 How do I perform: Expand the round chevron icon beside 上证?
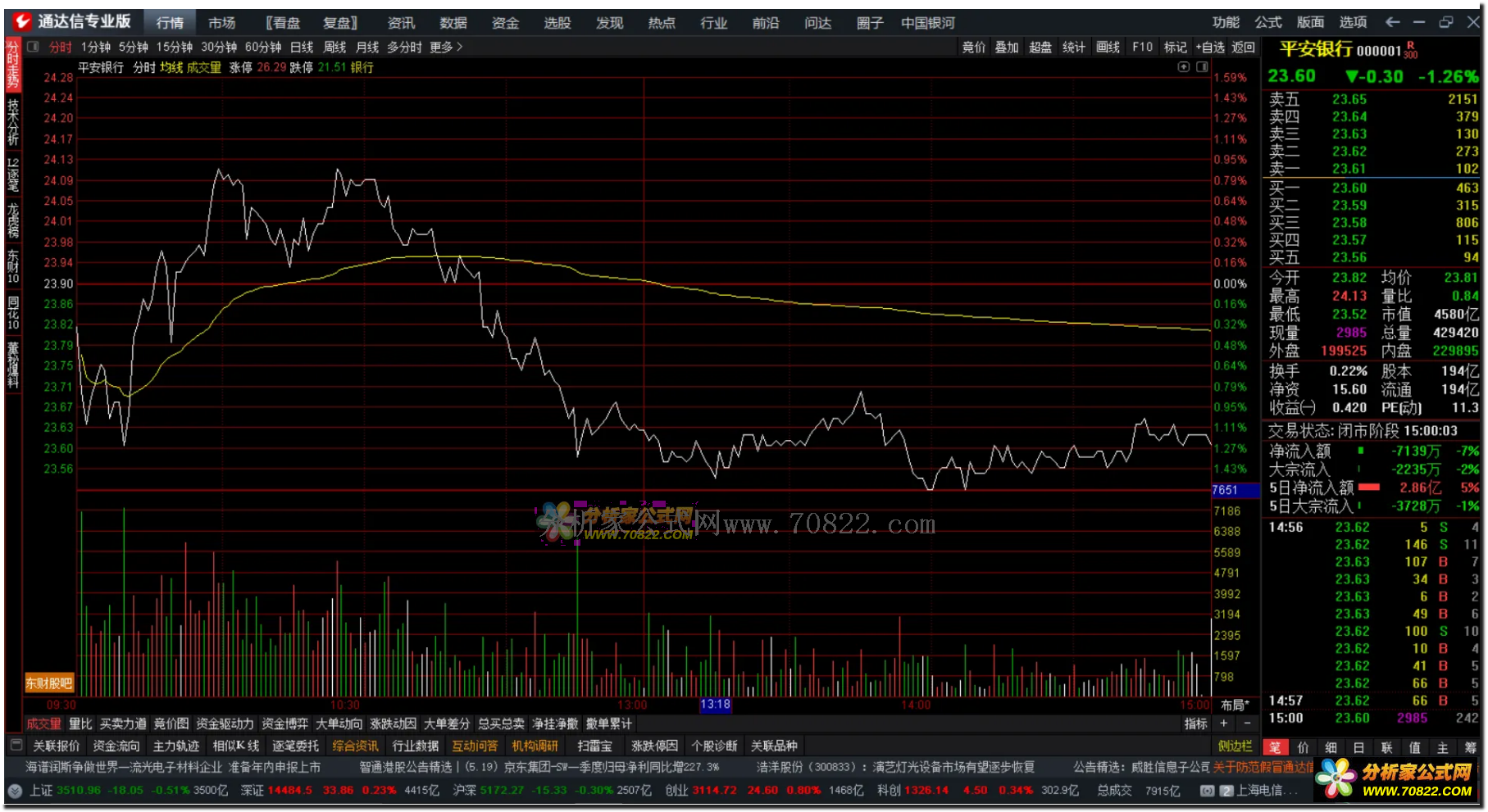point(15,791)
